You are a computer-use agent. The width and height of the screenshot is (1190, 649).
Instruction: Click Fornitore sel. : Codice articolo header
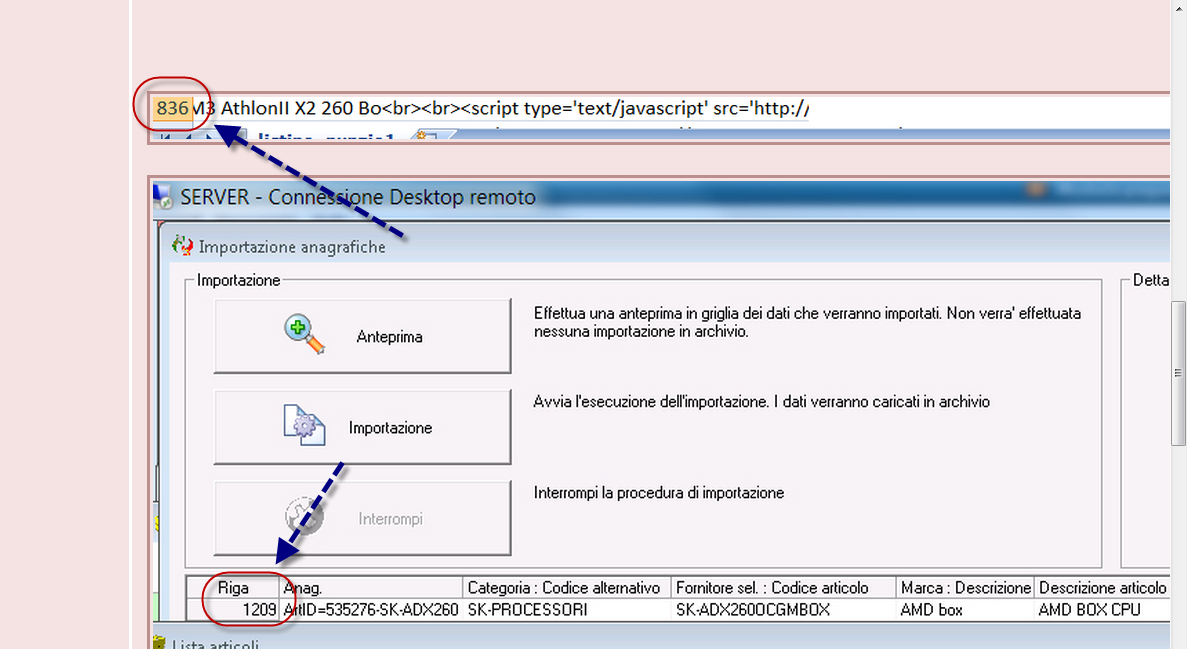(782, 588)
